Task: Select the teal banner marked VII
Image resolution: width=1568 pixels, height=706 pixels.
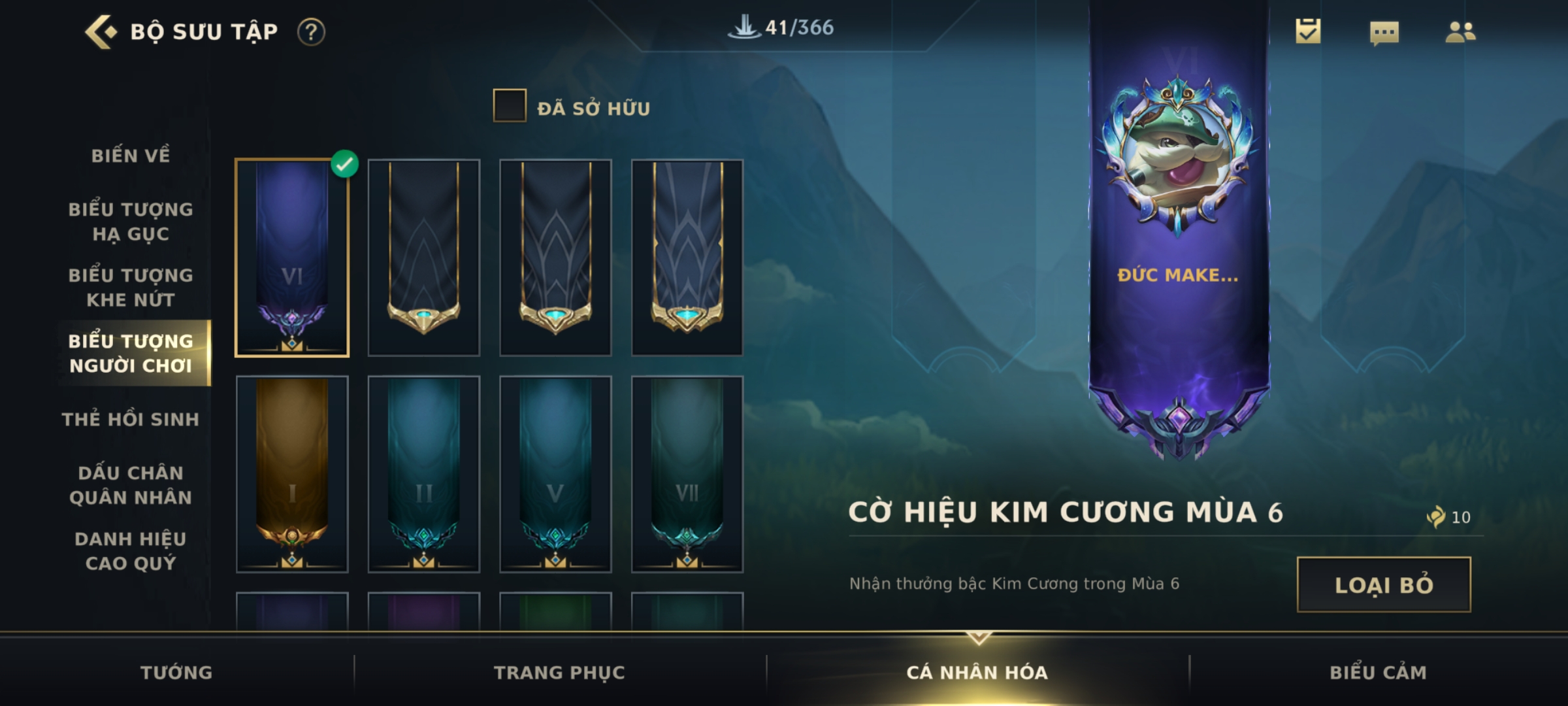Action: point(687,474)
